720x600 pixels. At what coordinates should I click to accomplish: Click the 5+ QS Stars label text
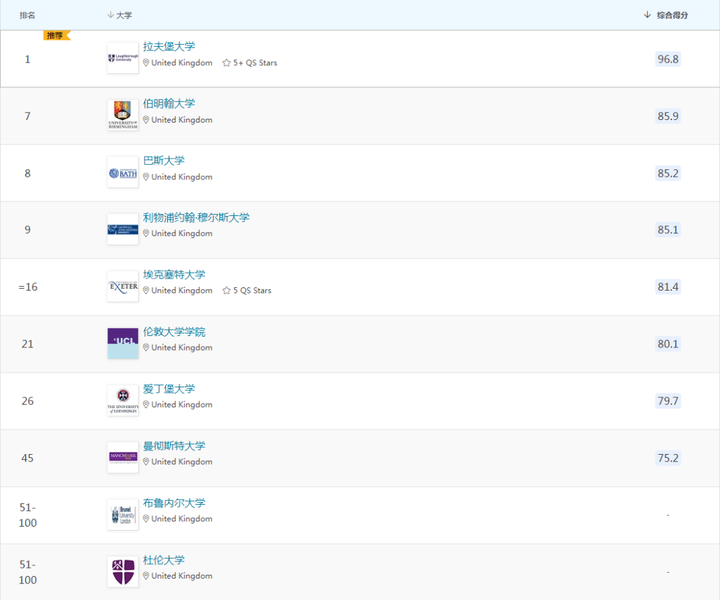pyautogui.click(x=255, y=62)
